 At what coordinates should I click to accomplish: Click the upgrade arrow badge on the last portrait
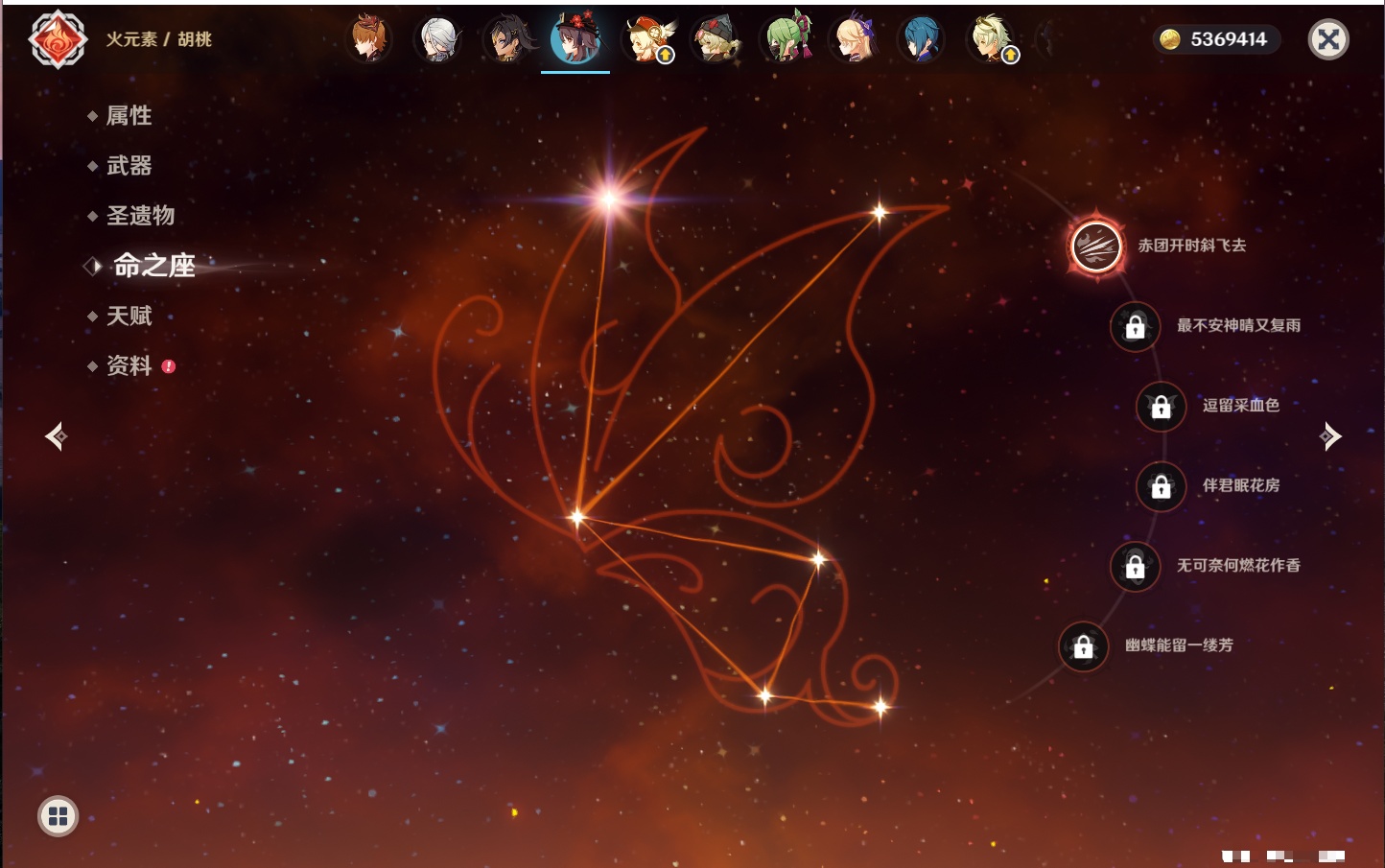pyautogui.click(x=1010, y=56)
